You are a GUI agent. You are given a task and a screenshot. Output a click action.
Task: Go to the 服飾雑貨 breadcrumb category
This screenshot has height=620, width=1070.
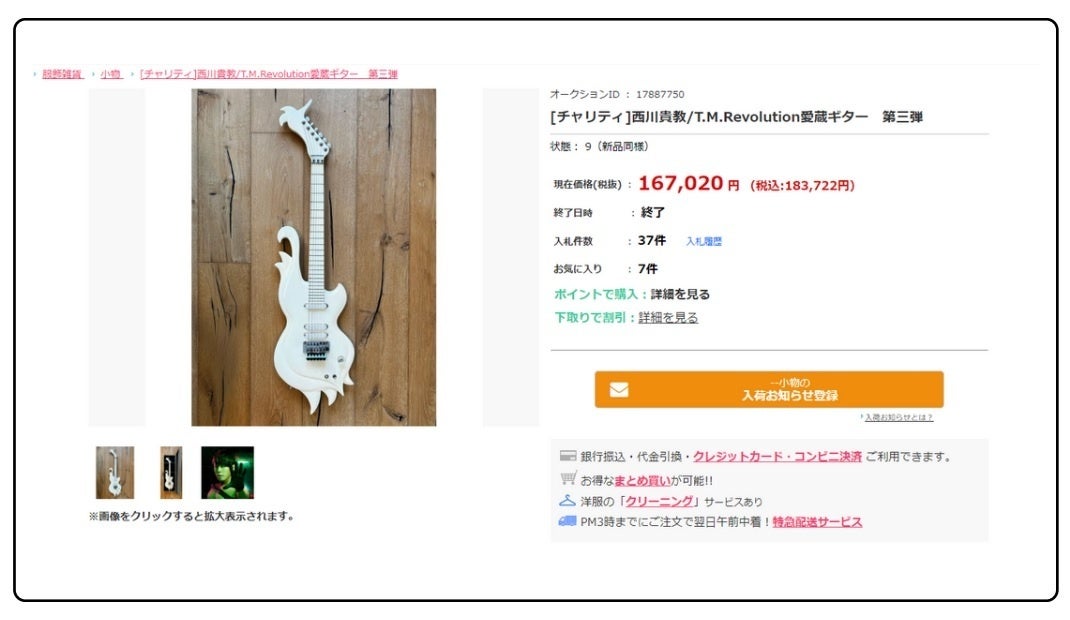click(x=62, y=74)
